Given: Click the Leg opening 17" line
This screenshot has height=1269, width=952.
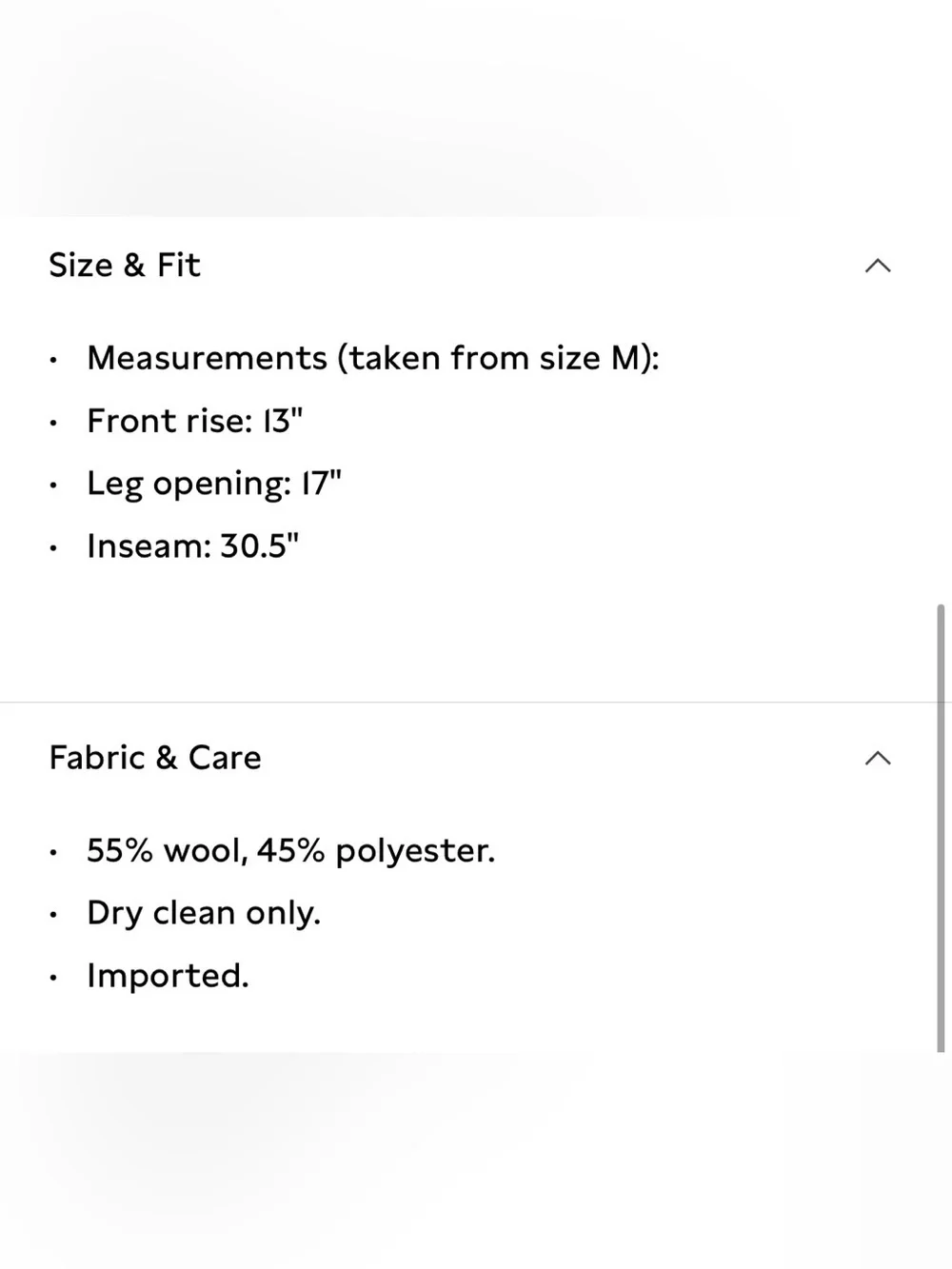Looking at the screenshot, I should point(214,484).
